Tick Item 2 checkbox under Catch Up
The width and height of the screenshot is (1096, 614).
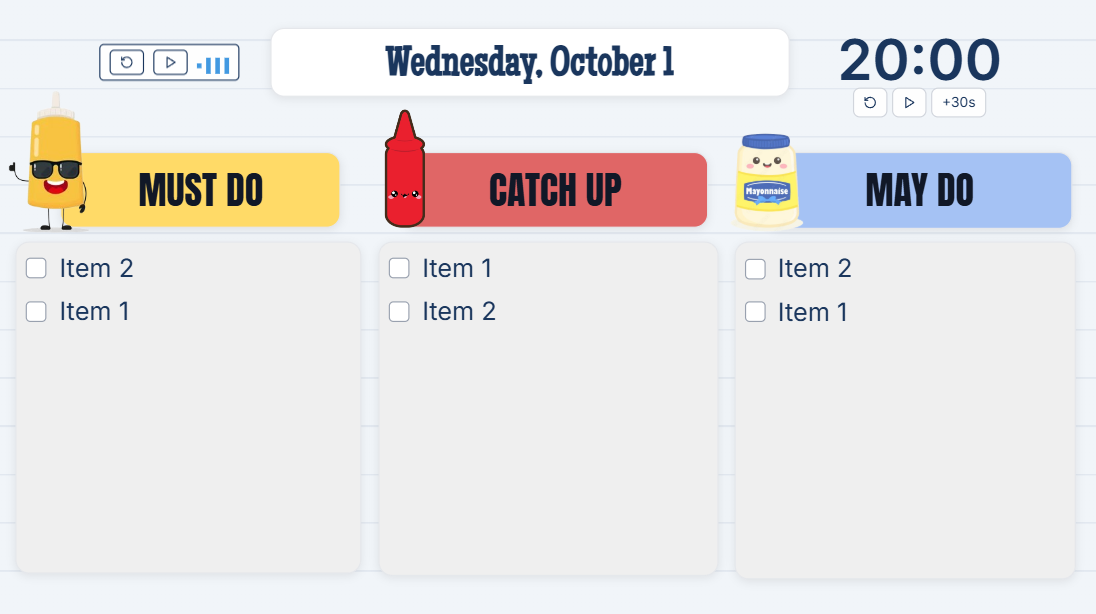pyautogui.click(x=399, y=311)
